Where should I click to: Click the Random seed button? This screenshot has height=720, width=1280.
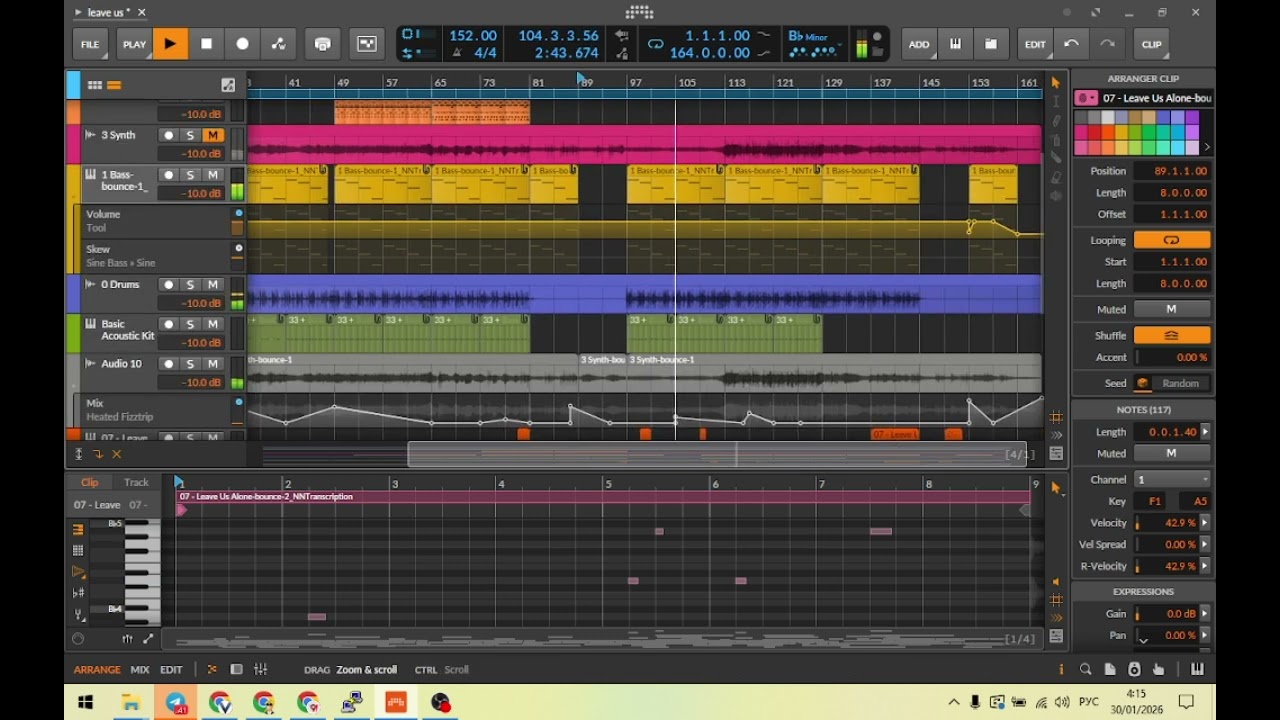1180,383
